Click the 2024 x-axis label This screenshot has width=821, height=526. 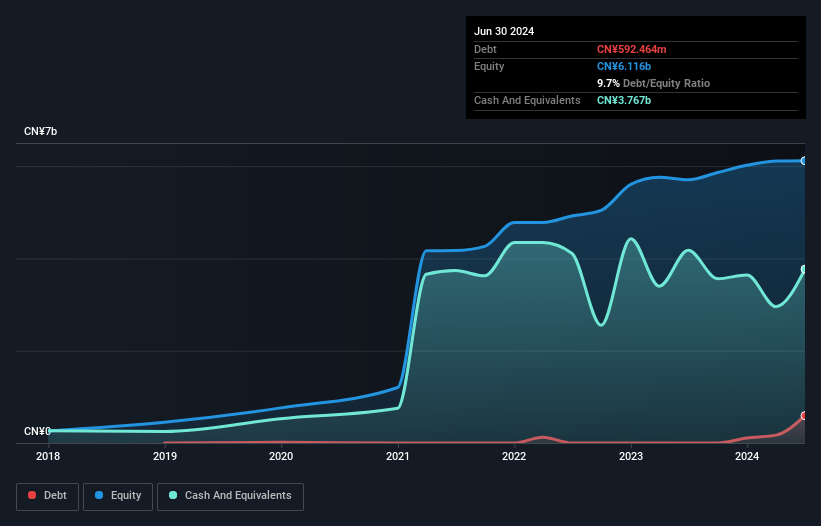pyautogui.click(x=747, y=456)
